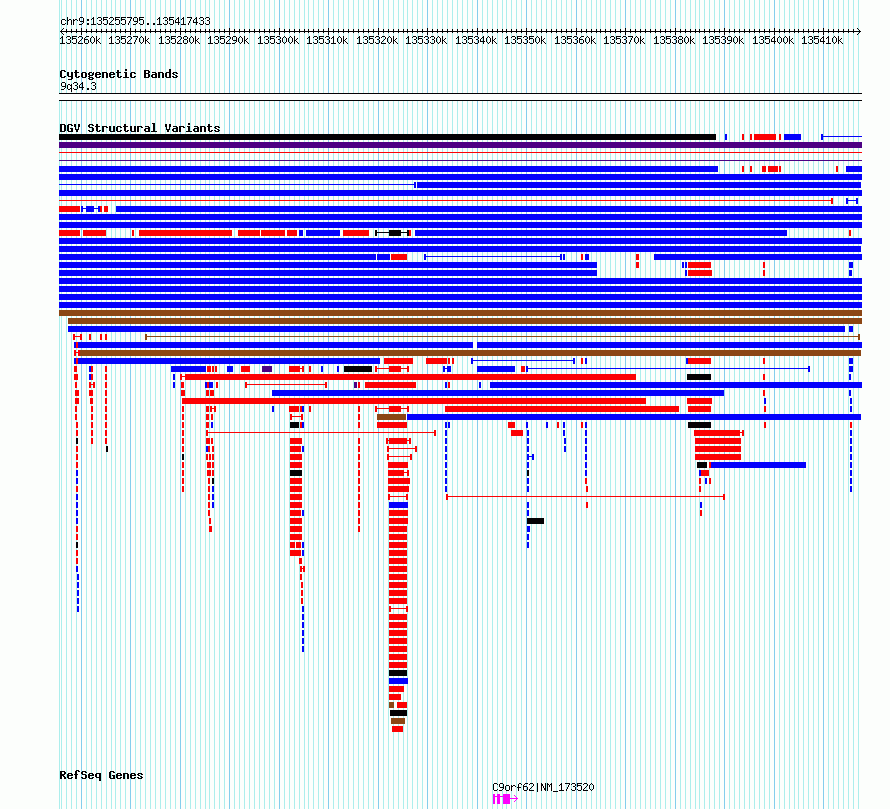Click the 135350k ruler label
The image size is (890, 809).
(x=525, y=40)
